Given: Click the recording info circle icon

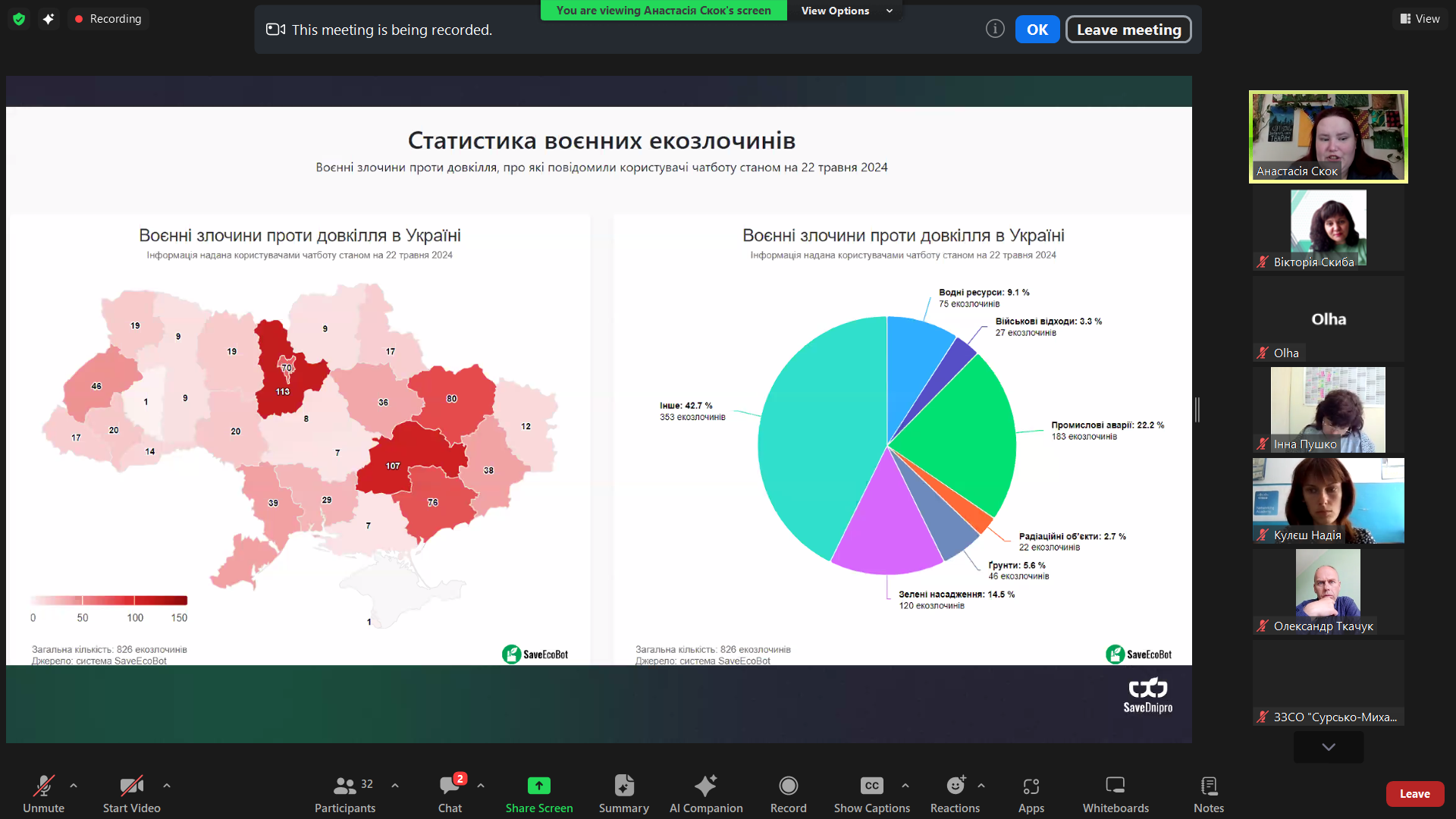Looking at the screenshot, I should pyautogui.click(x=995, y=29).
